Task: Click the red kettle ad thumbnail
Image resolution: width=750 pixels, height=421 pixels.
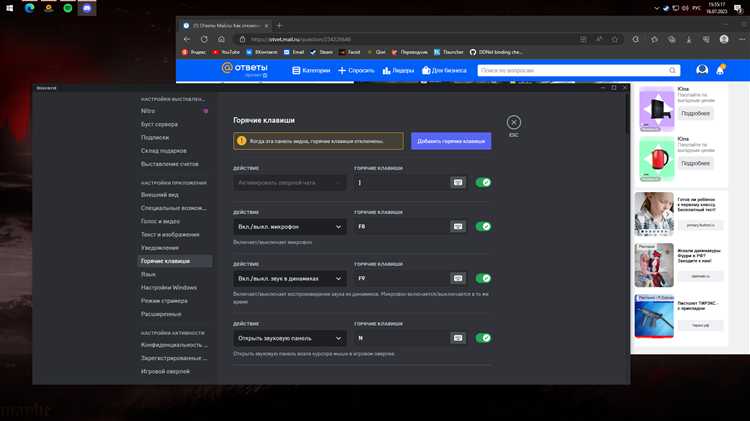Action: point(657,159)
